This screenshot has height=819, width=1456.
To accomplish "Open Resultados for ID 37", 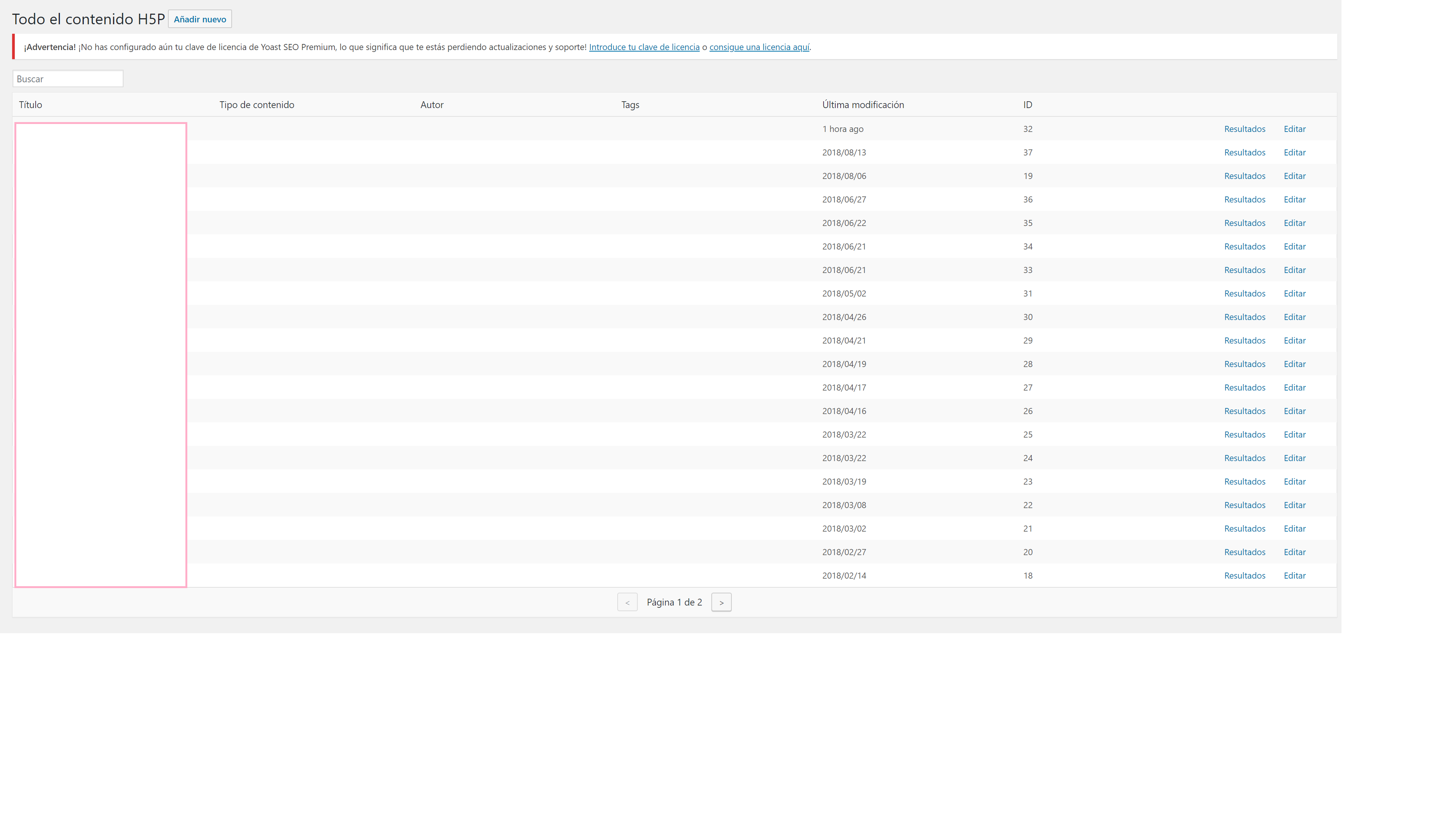I will 1244,152.
